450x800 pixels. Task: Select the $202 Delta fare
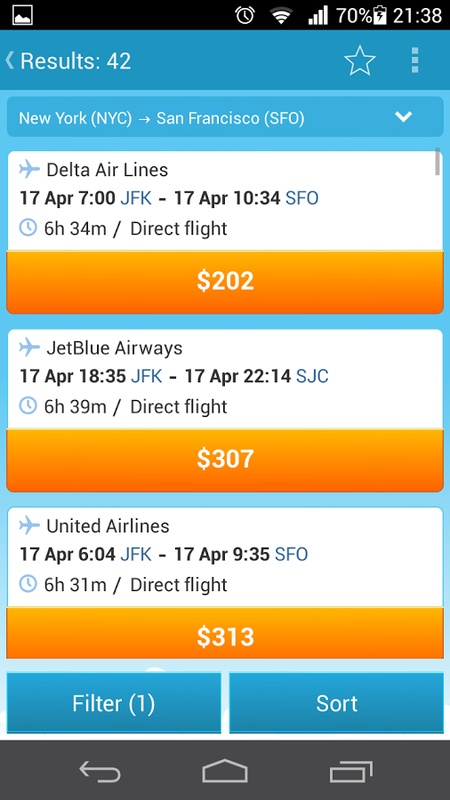click(225, 282)
